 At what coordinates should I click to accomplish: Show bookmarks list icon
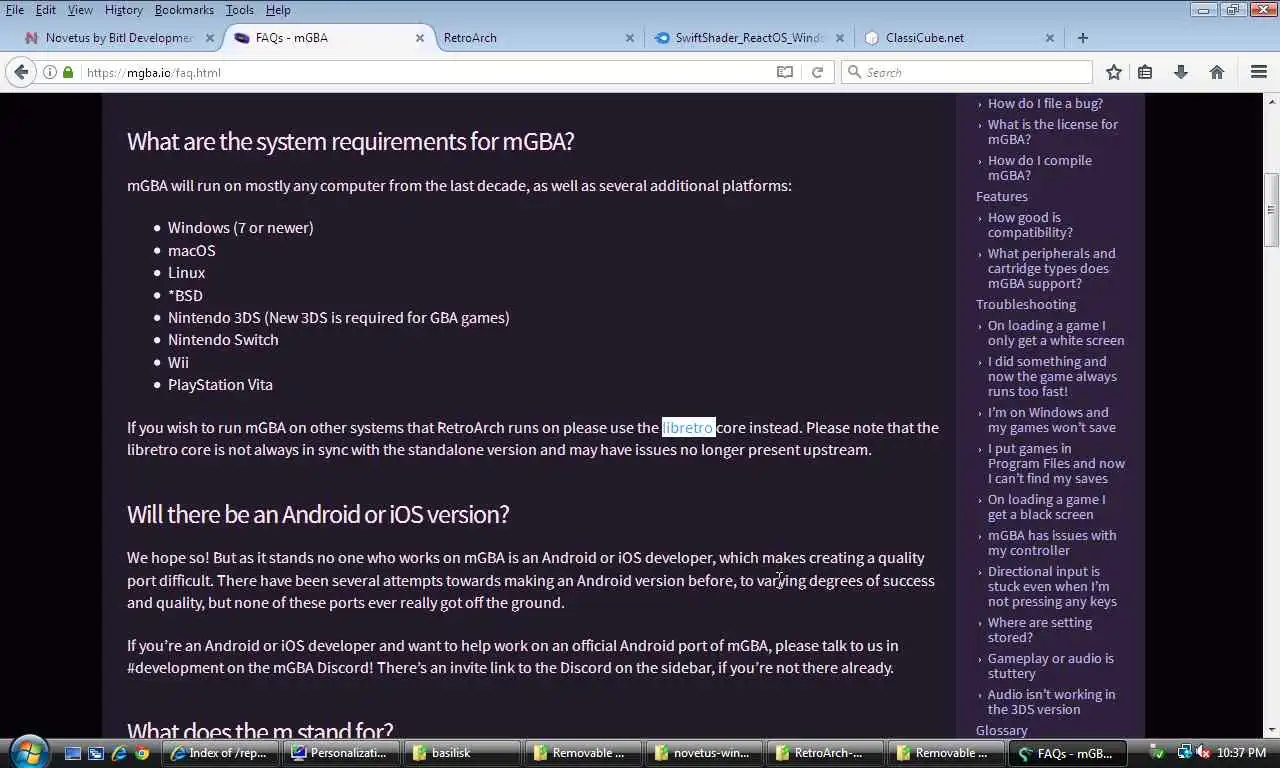tap(1146, 72)
